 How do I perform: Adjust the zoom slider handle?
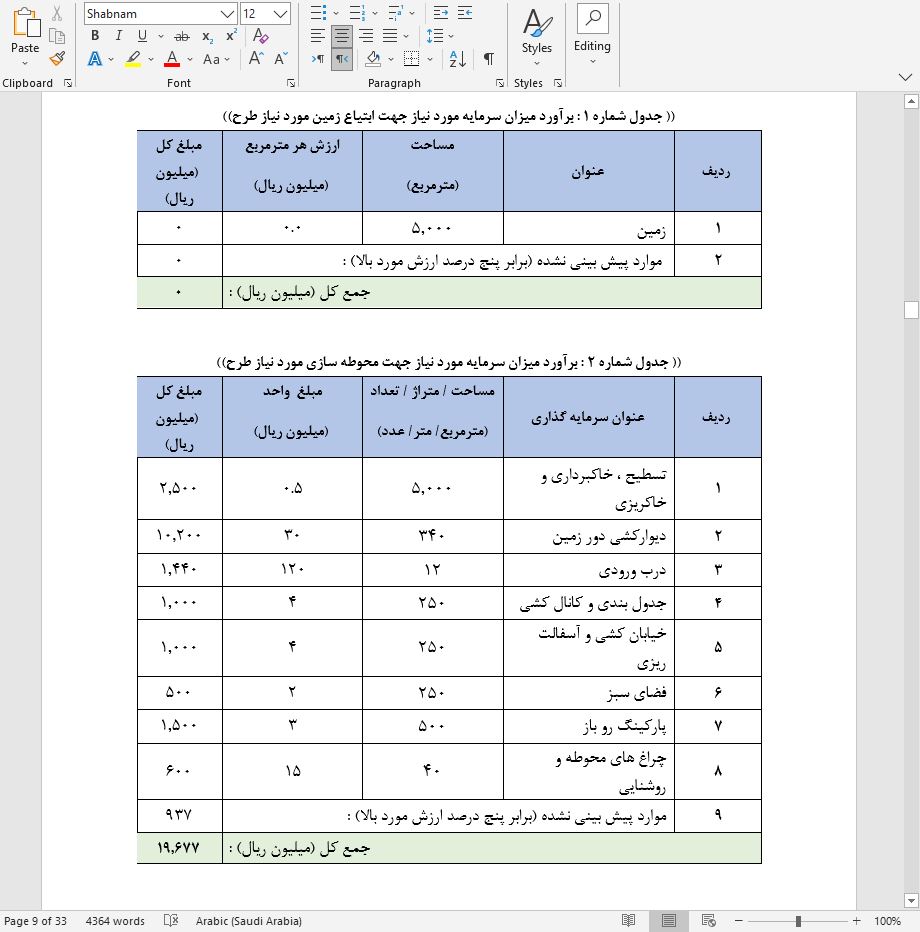tap(798, 921)
